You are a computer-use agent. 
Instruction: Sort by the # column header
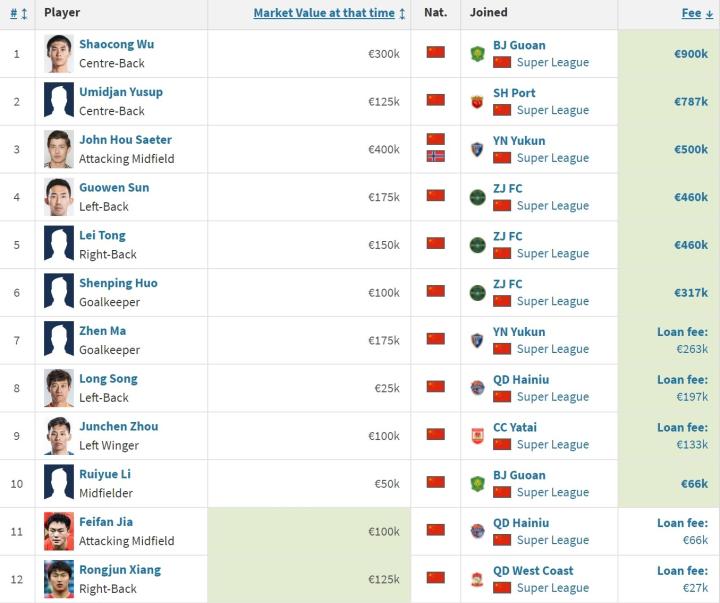coord(18,13)
